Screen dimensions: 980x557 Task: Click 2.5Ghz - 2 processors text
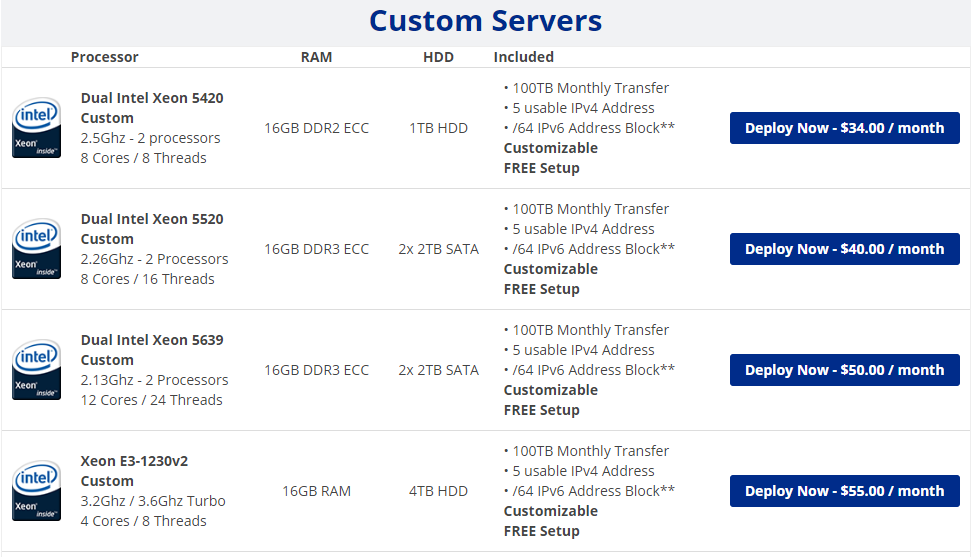tap(151, 138)
